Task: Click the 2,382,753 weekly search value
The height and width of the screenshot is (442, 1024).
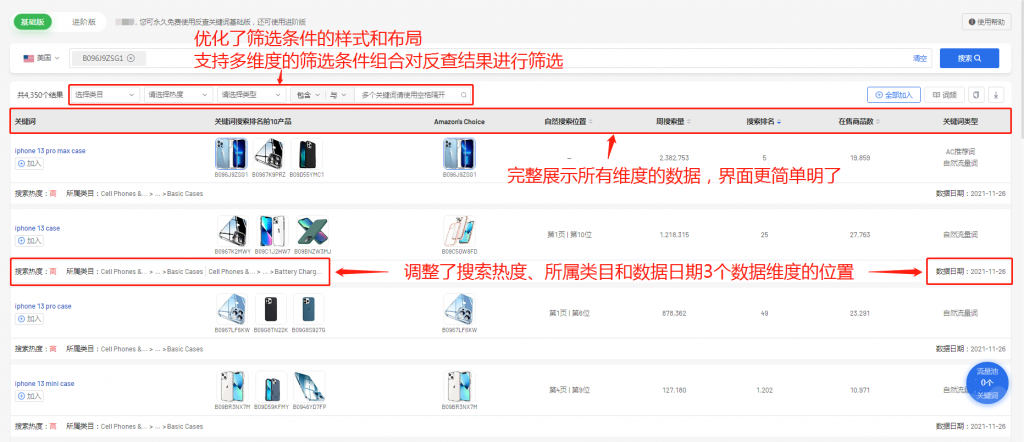Action: coord(675,157)
